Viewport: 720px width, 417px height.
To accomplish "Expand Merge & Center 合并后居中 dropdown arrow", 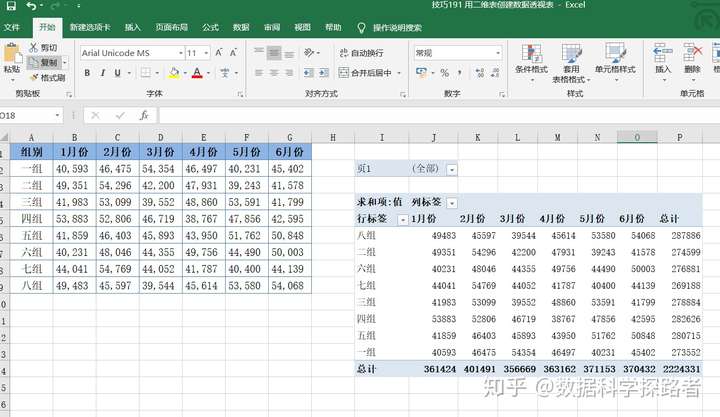I will (x=399, y=73).
